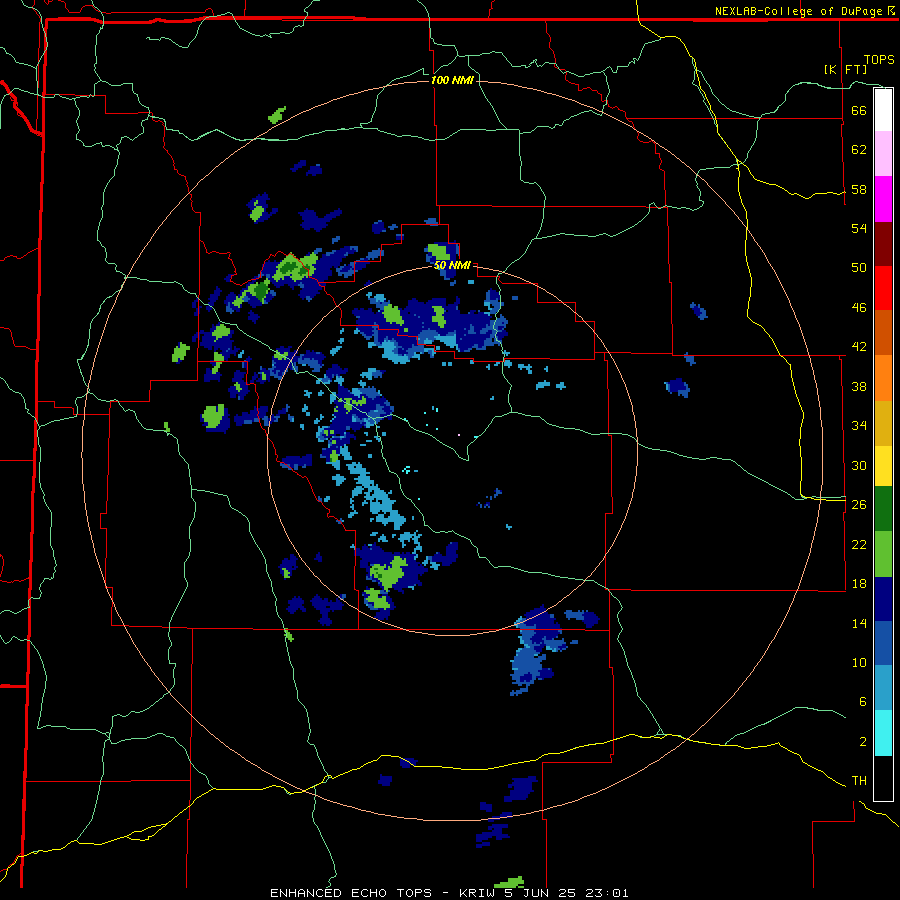Click the TOPS legend heading
The width and height of the screenshot is (900, 900).
879,60
